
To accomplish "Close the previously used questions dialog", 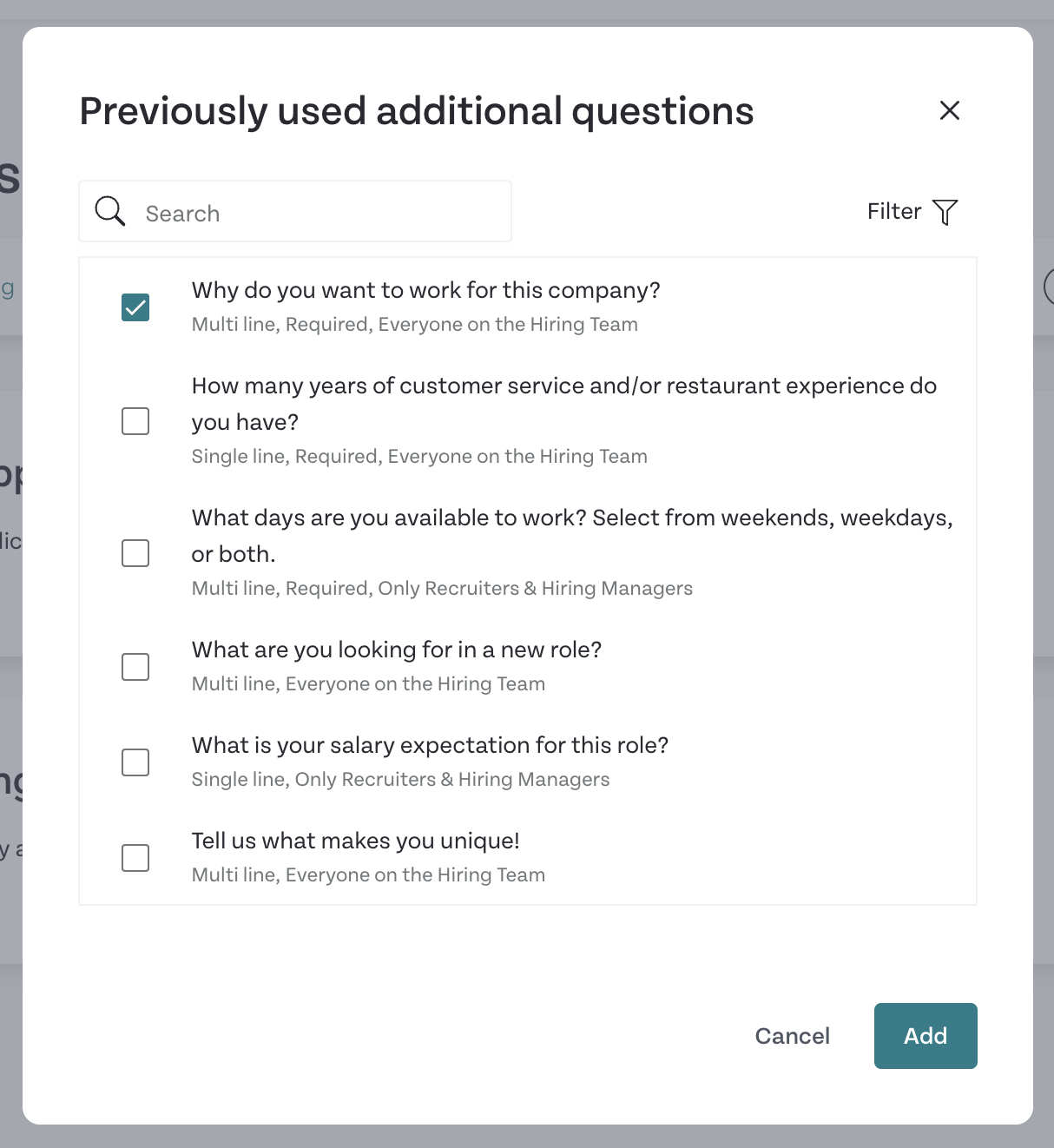I will 950,110.
